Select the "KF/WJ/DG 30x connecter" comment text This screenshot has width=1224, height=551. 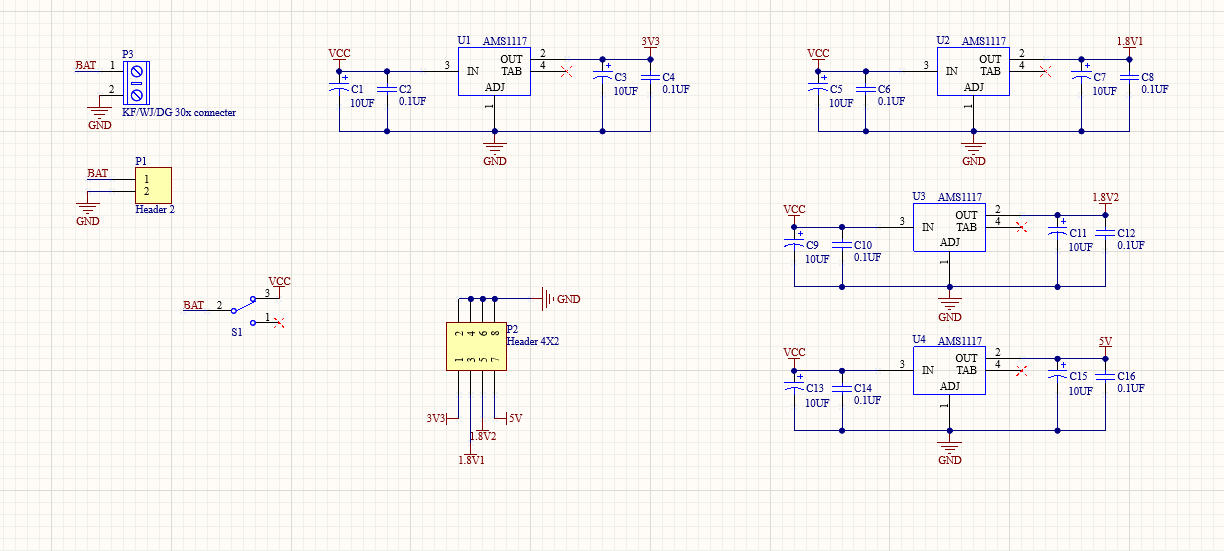click(179, 113)
